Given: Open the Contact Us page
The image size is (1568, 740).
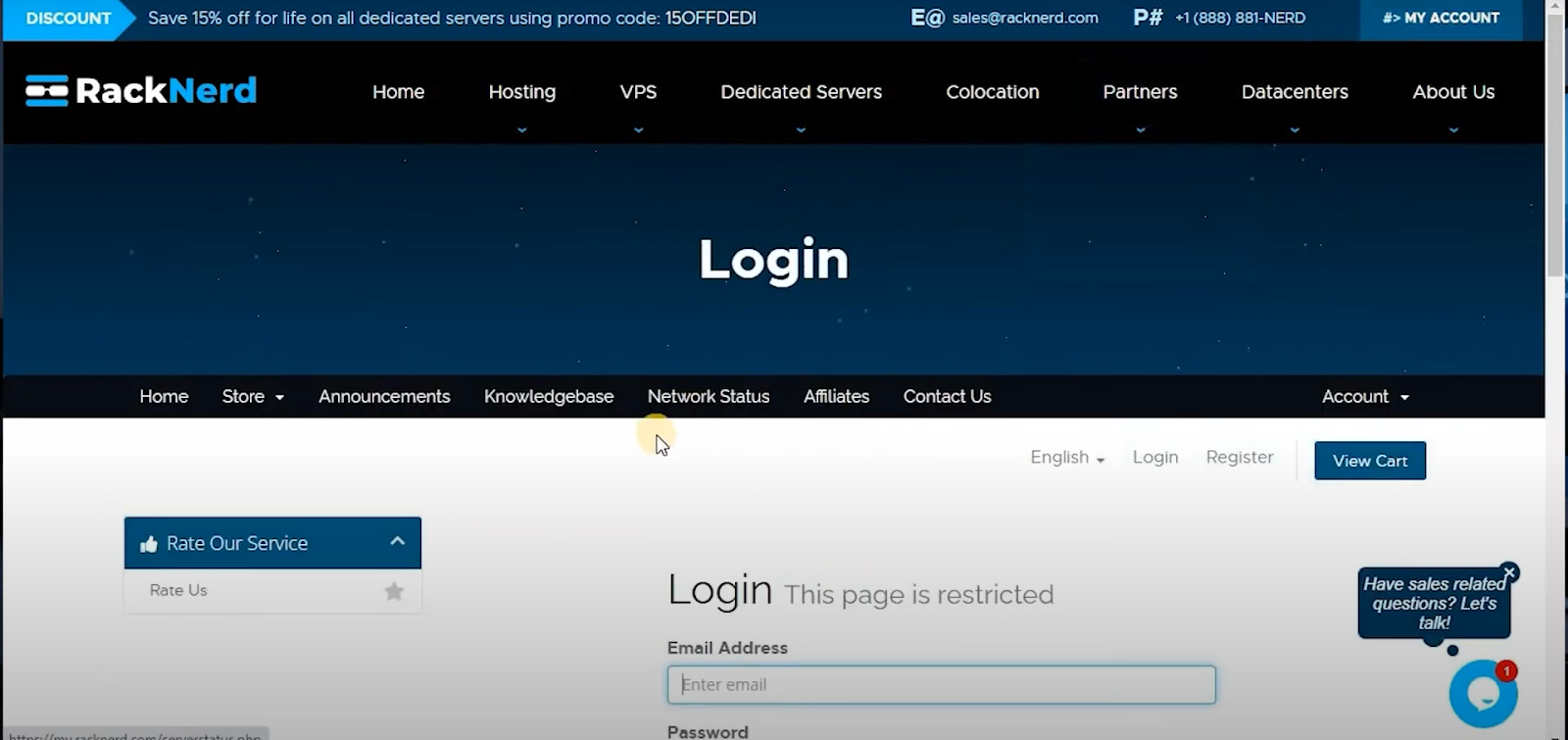Looking at the screenshot, I should 947,397.
